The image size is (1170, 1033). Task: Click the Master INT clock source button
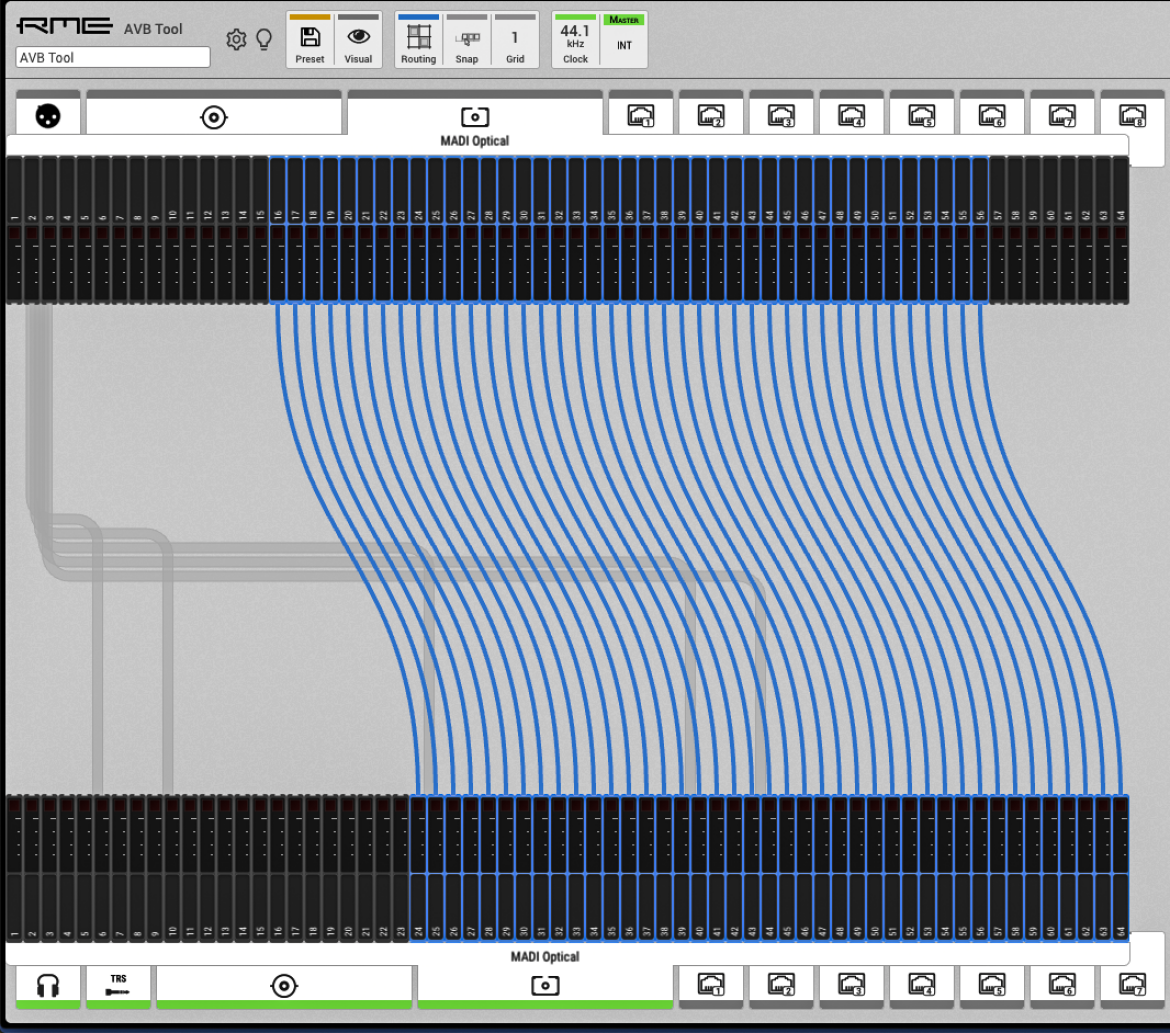(624, 40)
